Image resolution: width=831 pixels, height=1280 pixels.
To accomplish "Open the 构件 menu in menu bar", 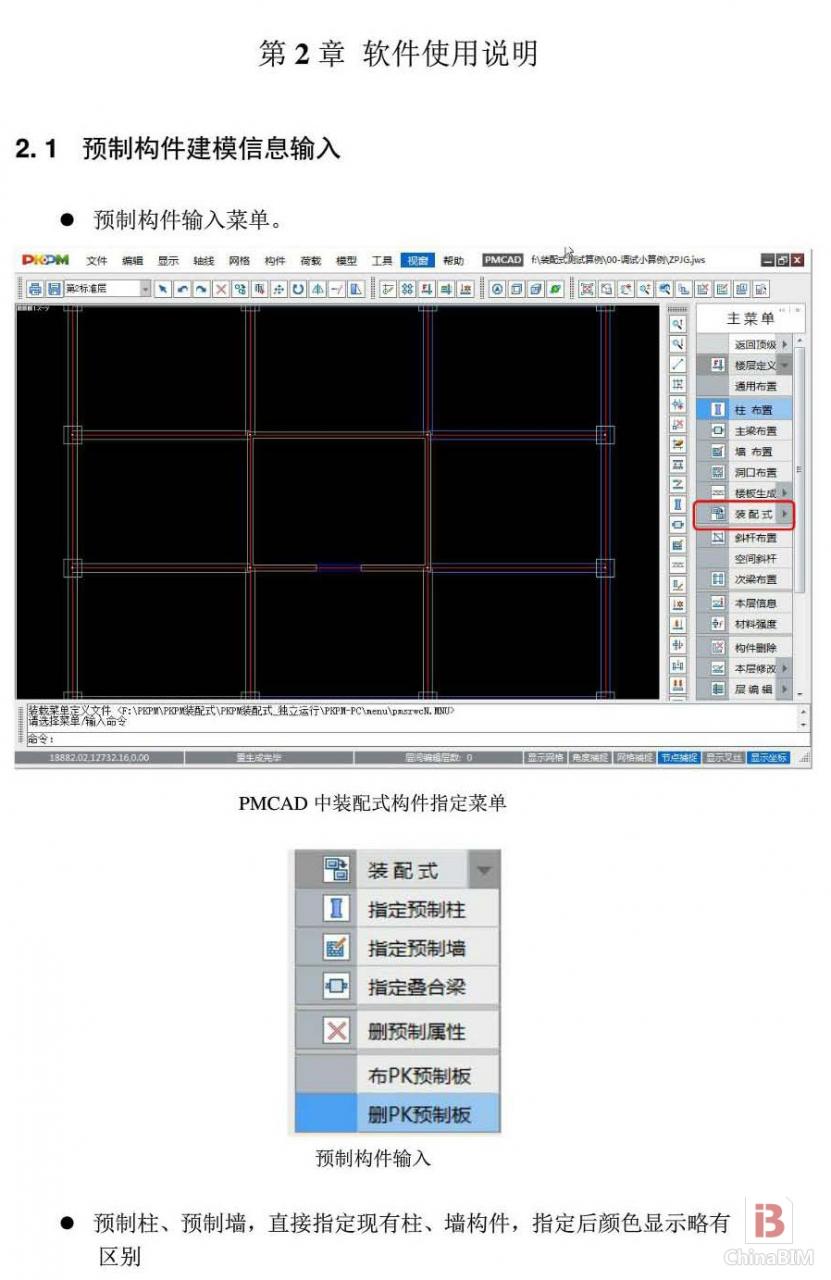I will point(274,261).
